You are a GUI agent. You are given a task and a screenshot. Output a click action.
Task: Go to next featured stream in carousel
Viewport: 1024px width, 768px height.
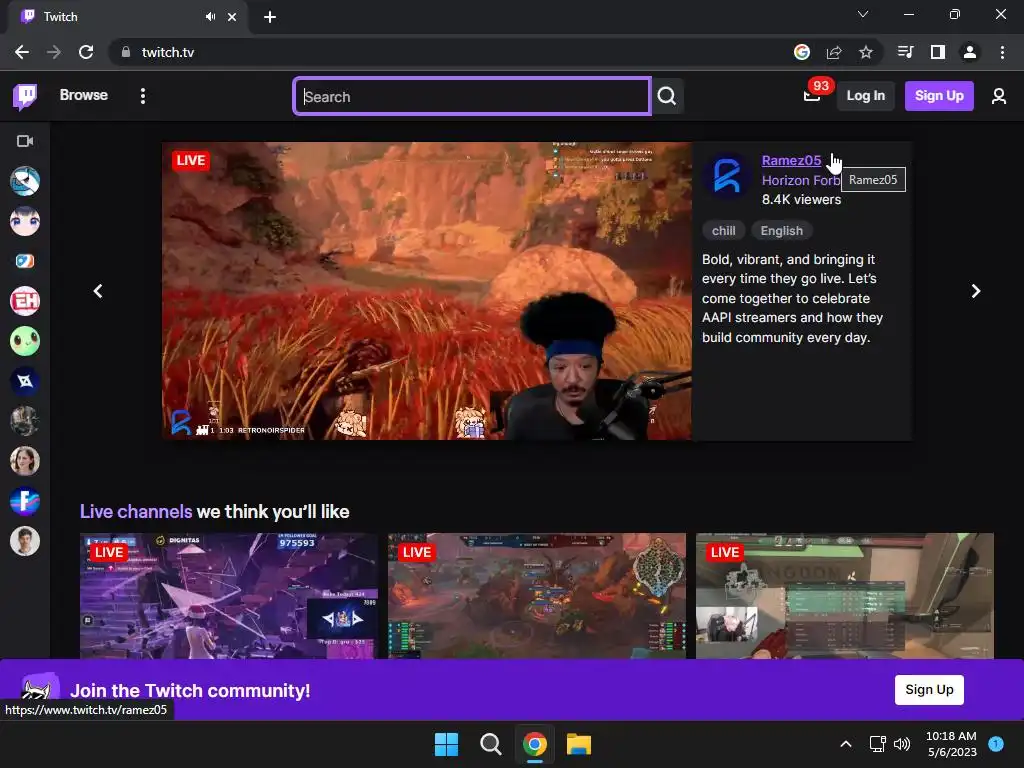976,291
